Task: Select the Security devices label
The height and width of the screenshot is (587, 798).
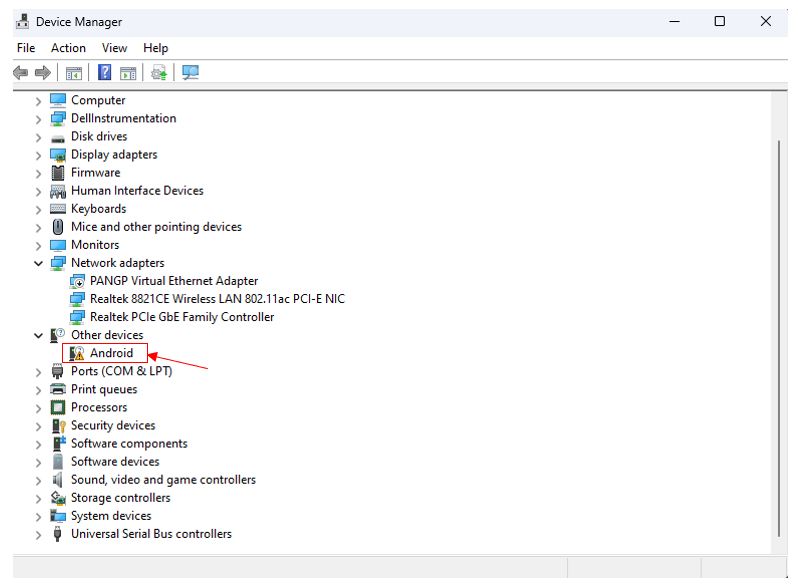Action: (x=113, y=425)
